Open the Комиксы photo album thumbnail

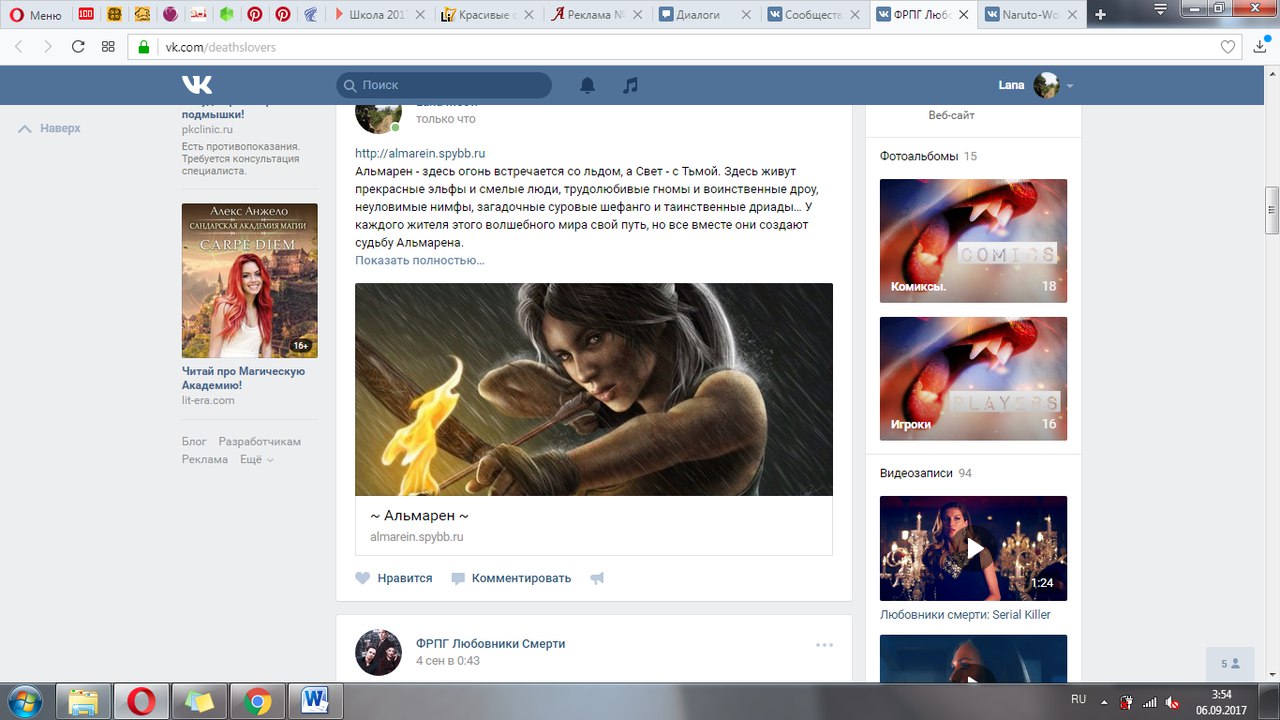[973, 240]
